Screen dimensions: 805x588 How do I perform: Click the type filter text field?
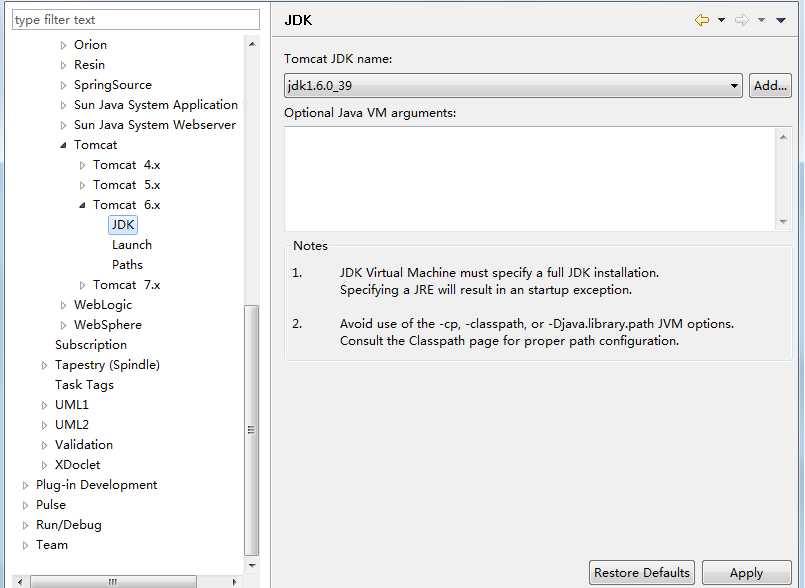coord(136,20)
